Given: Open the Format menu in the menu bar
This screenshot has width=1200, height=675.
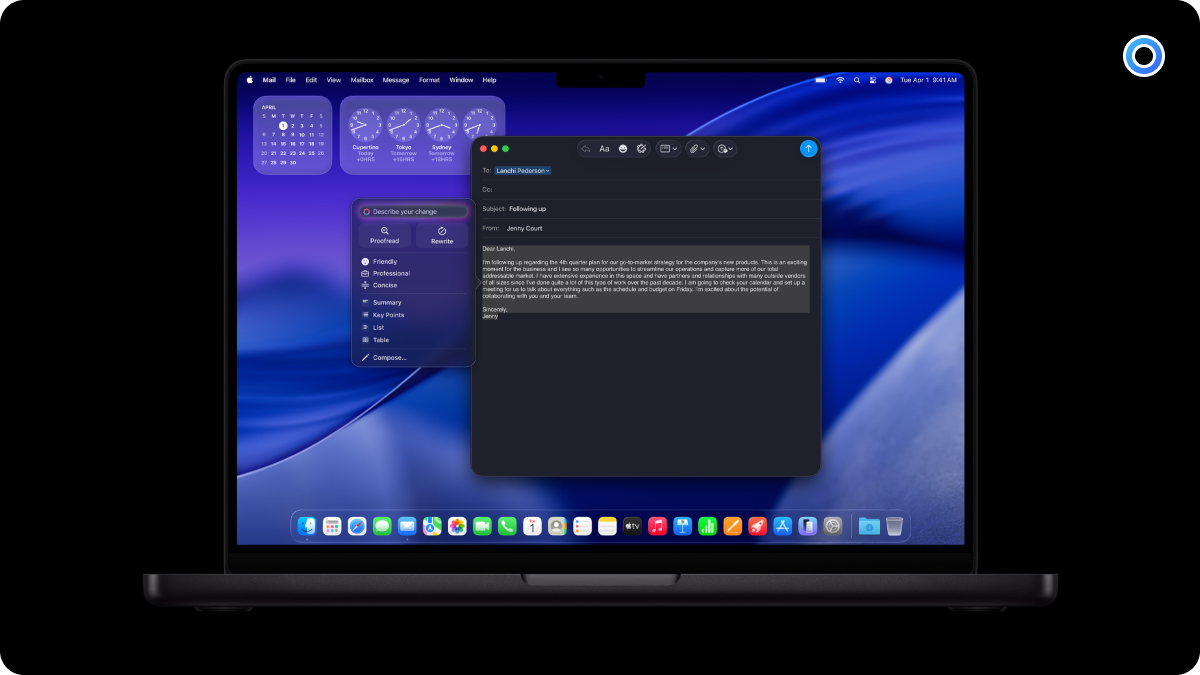Looking at the screenshot, I should pos(429,80).
